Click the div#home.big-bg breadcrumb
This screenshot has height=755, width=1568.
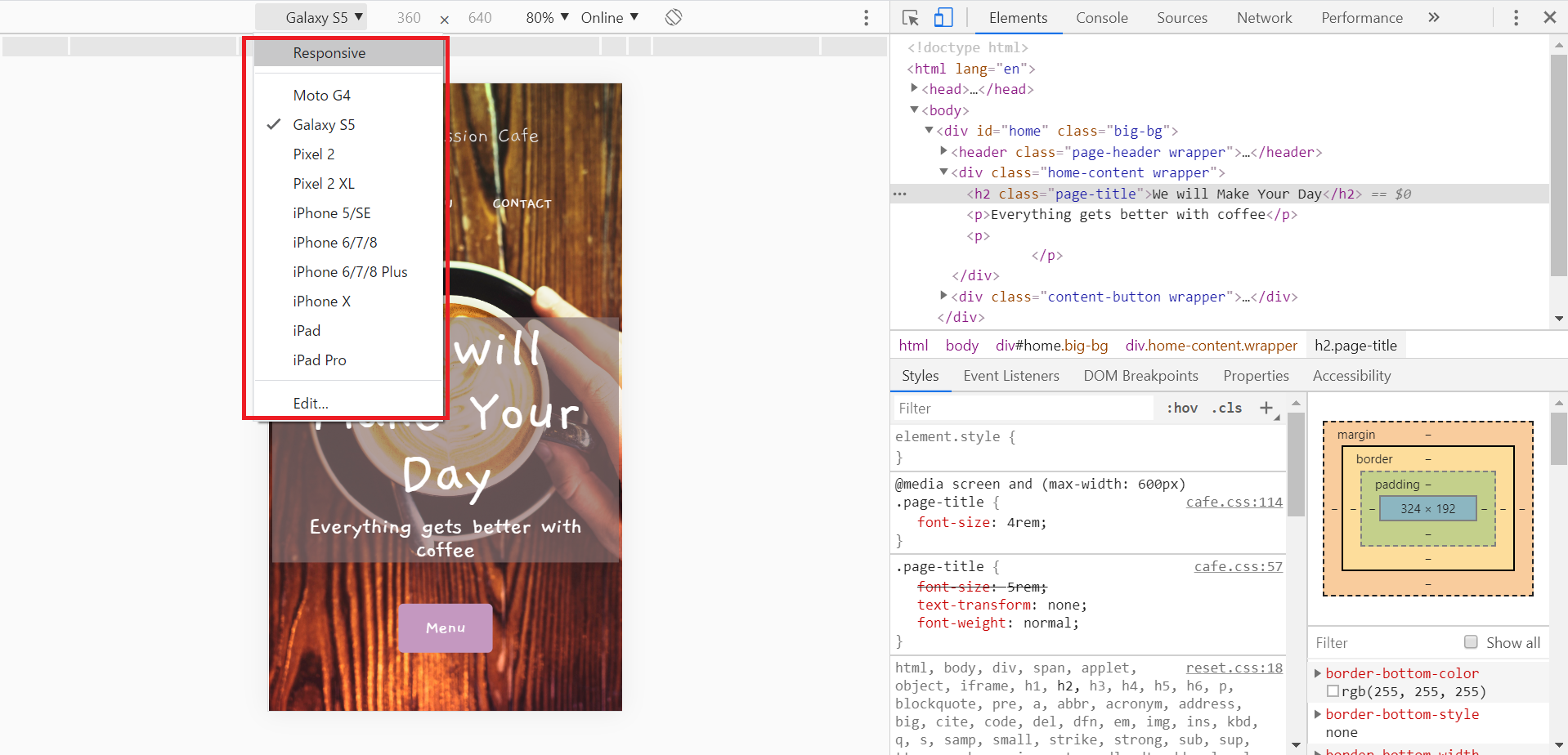(x=1052, y=346)
